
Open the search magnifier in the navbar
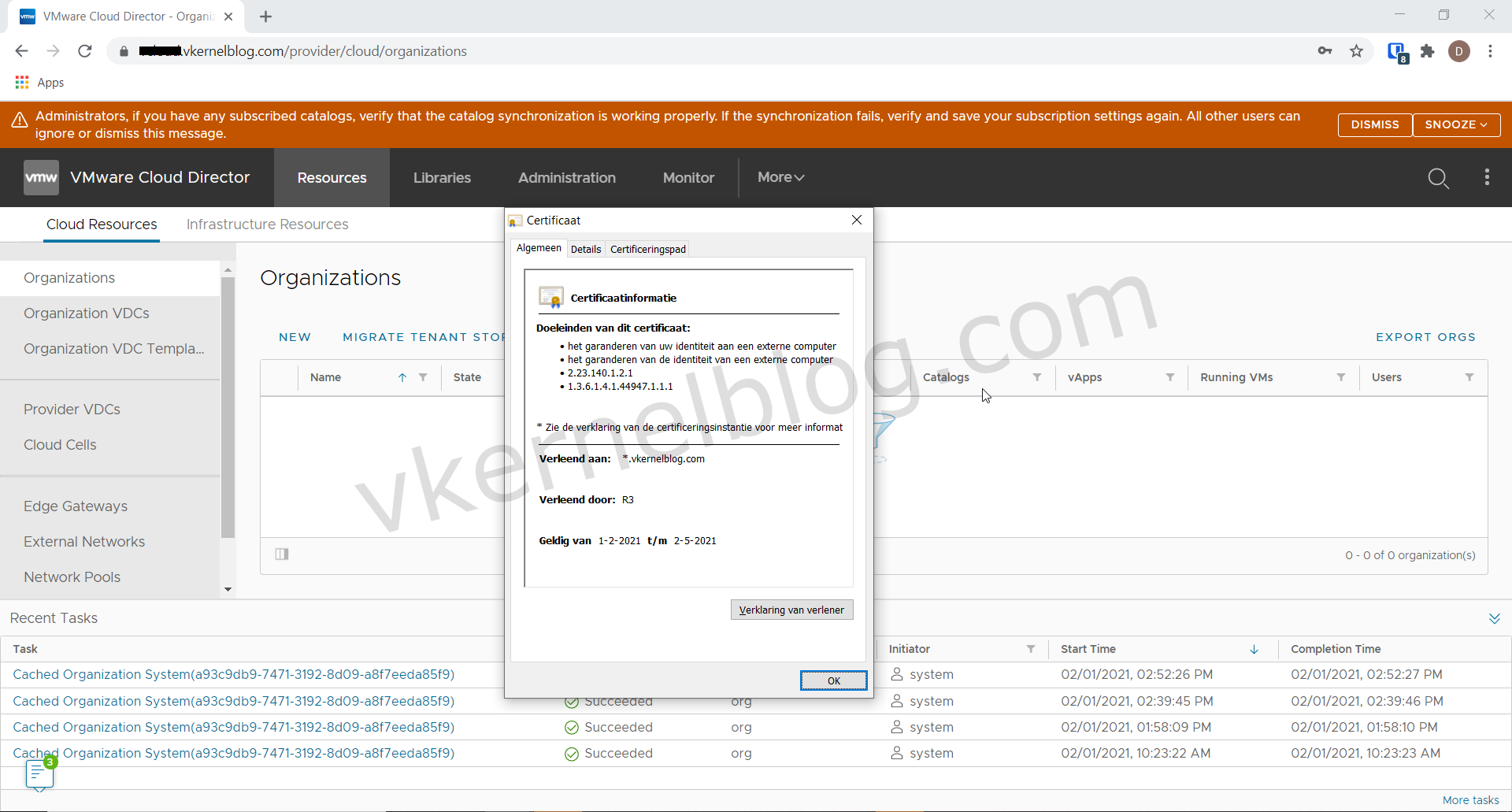coord(1439,178)
